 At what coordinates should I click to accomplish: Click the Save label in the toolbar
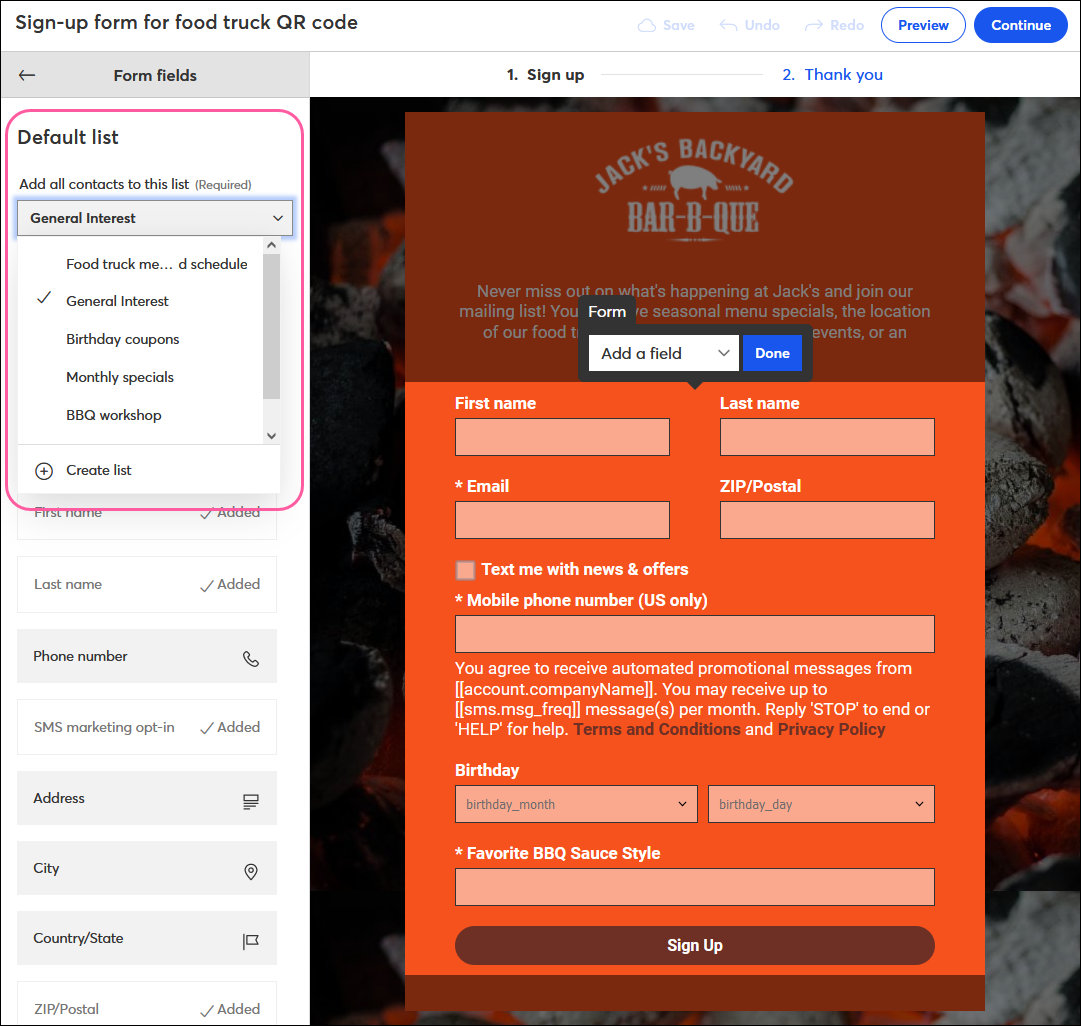(x=678, y=26)
